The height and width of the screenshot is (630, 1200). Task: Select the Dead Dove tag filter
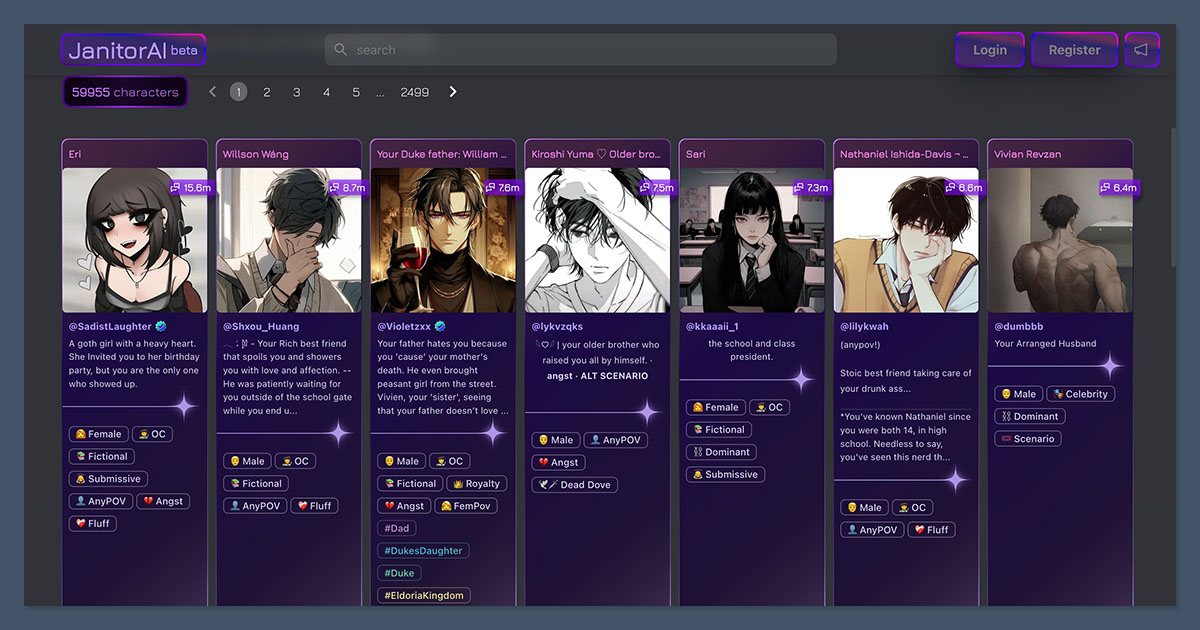coord(575,485)
